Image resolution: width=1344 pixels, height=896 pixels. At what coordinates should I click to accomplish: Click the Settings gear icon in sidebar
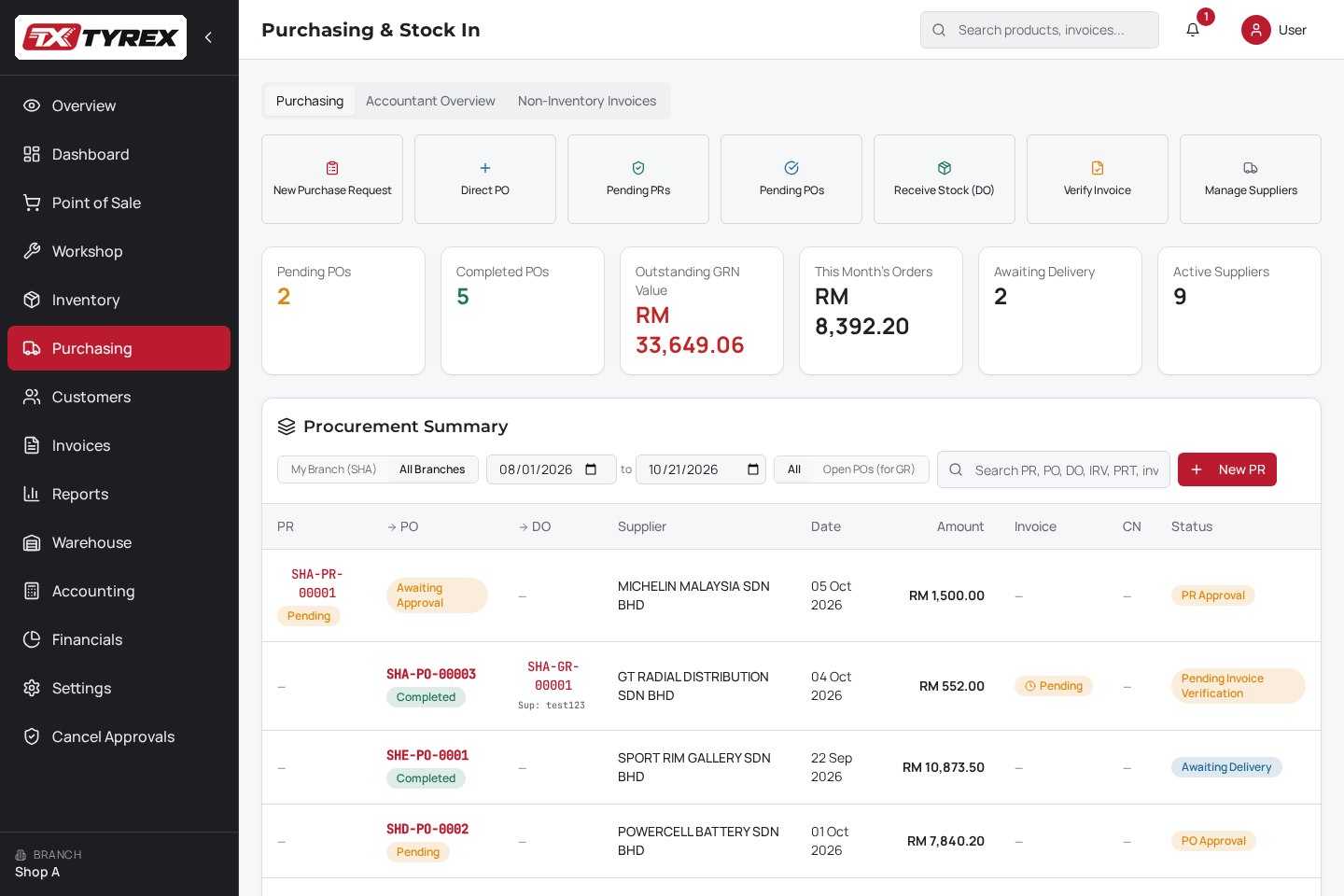pos(32,688)
